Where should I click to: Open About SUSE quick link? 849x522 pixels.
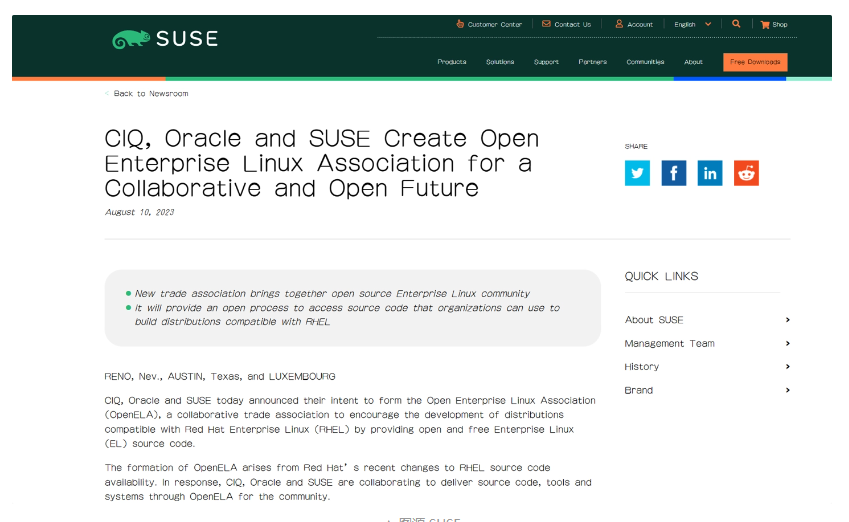[654, 320]
